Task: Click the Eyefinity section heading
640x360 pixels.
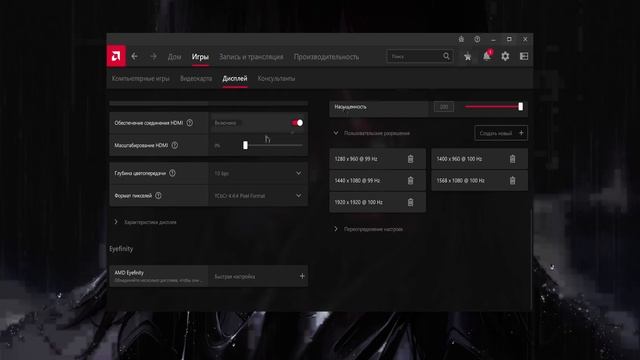Action: 121,249
